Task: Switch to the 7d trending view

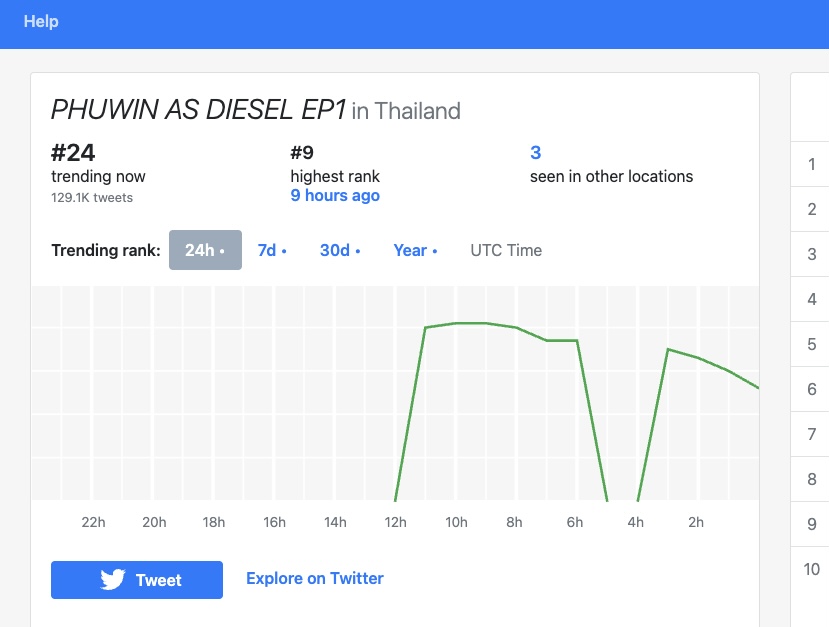Action: pyautogui.click(x=272, y=250)
